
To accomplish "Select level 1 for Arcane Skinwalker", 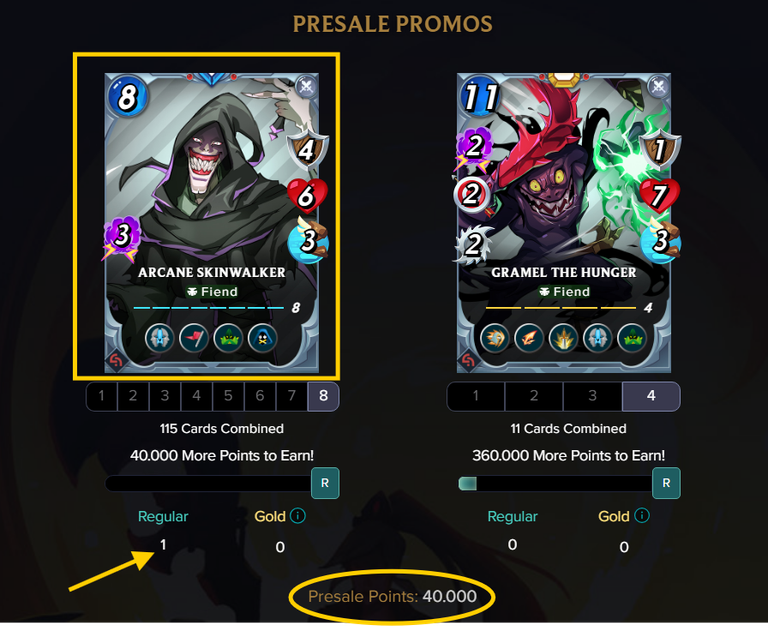I will [101, 396].
